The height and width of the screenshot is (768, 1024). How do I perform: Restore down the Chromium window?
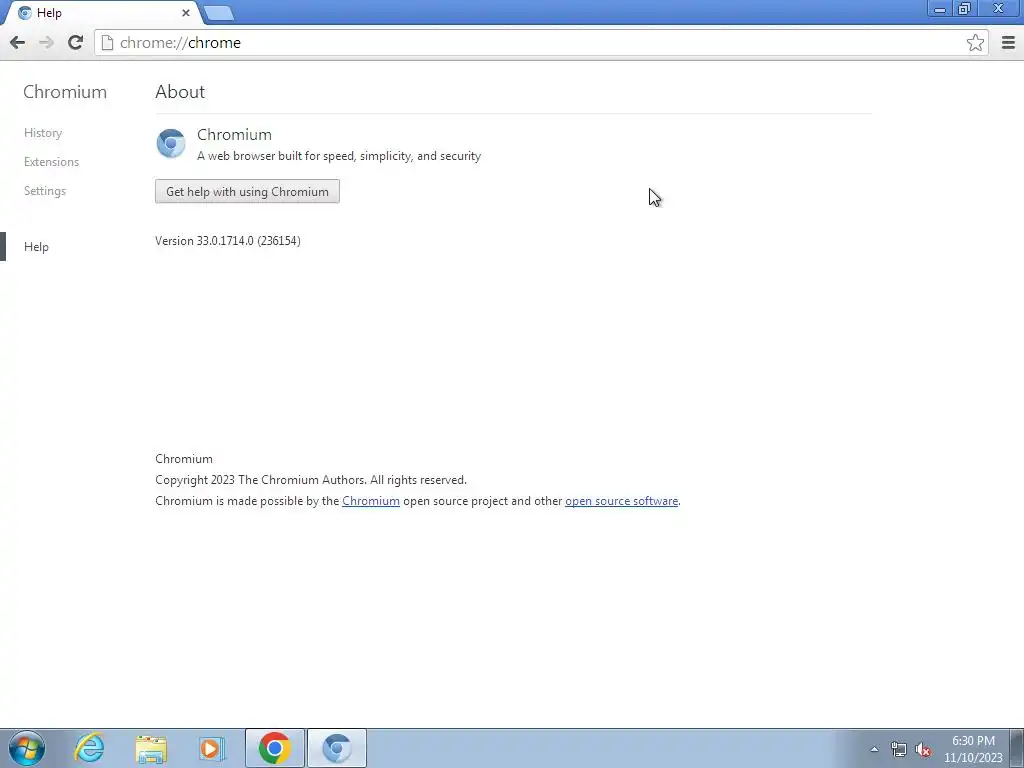click(964, 9)
